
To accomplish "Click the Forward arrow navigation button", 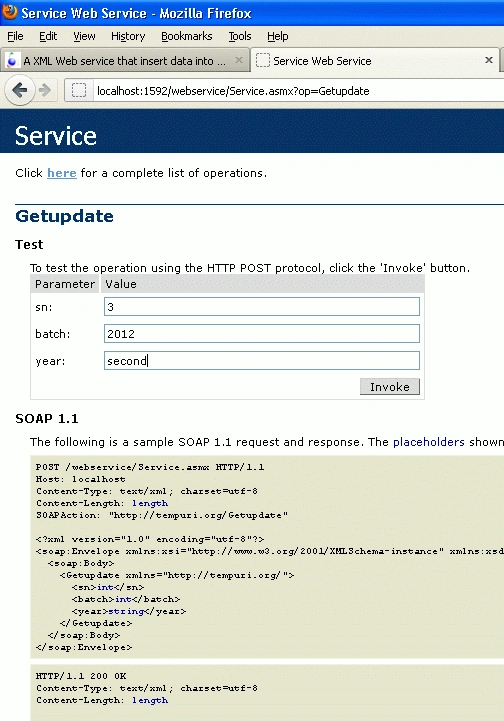I will (x=45, y=90).
